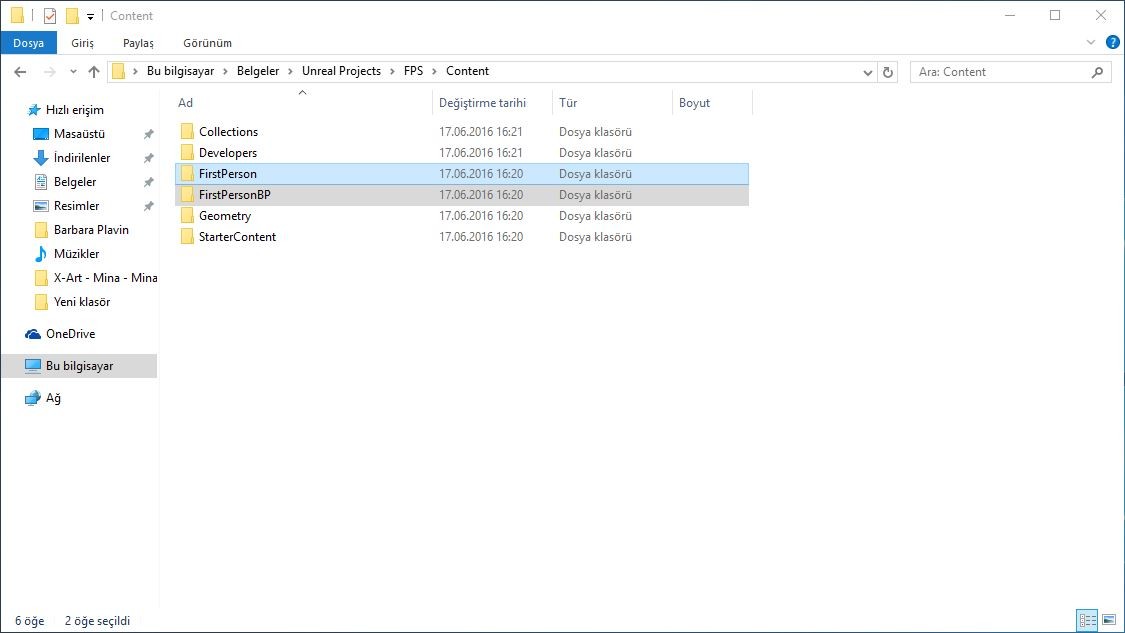Expand the ribbon with the chevron

[1091, 42]
